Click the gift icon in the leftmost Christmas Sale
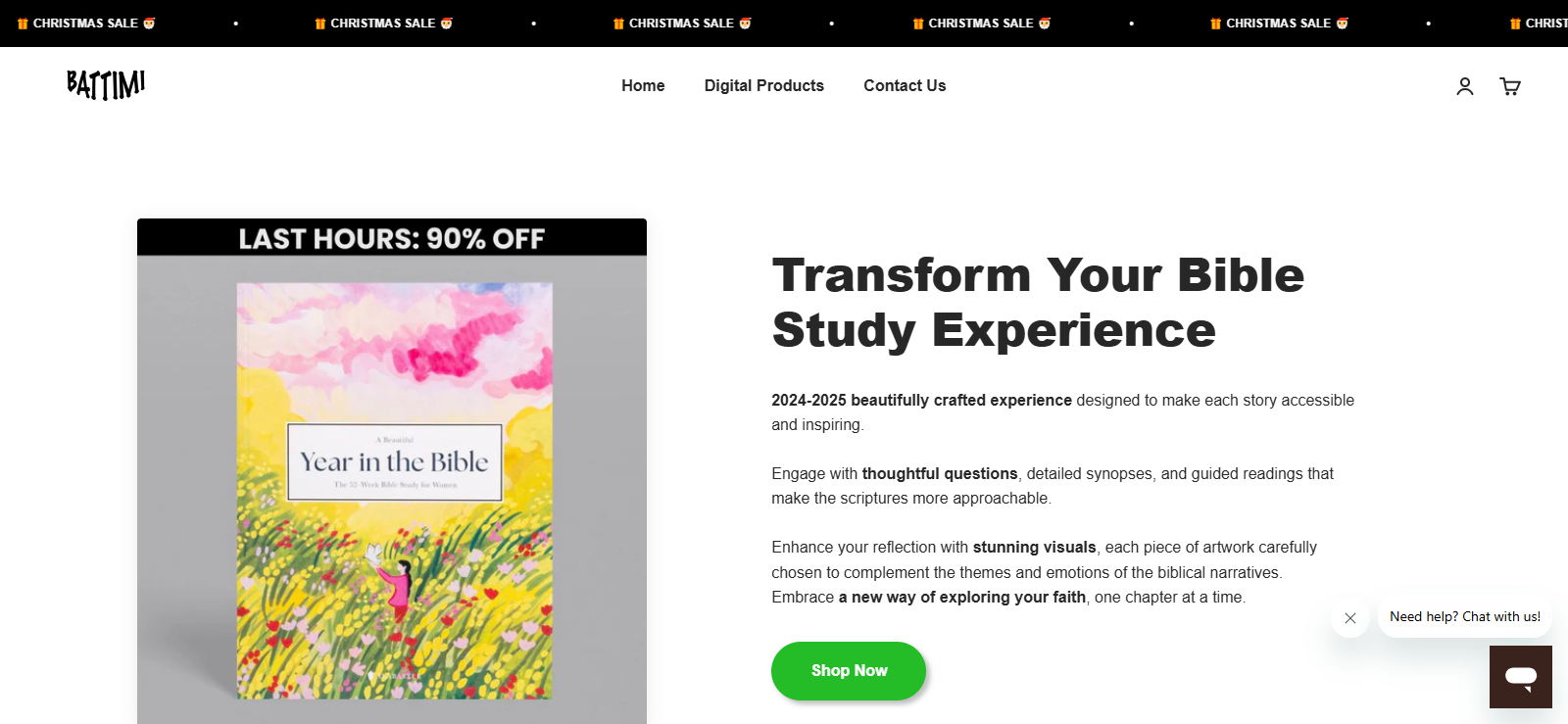The height and width of the screenshot is (724, 1568). point(23,24)
